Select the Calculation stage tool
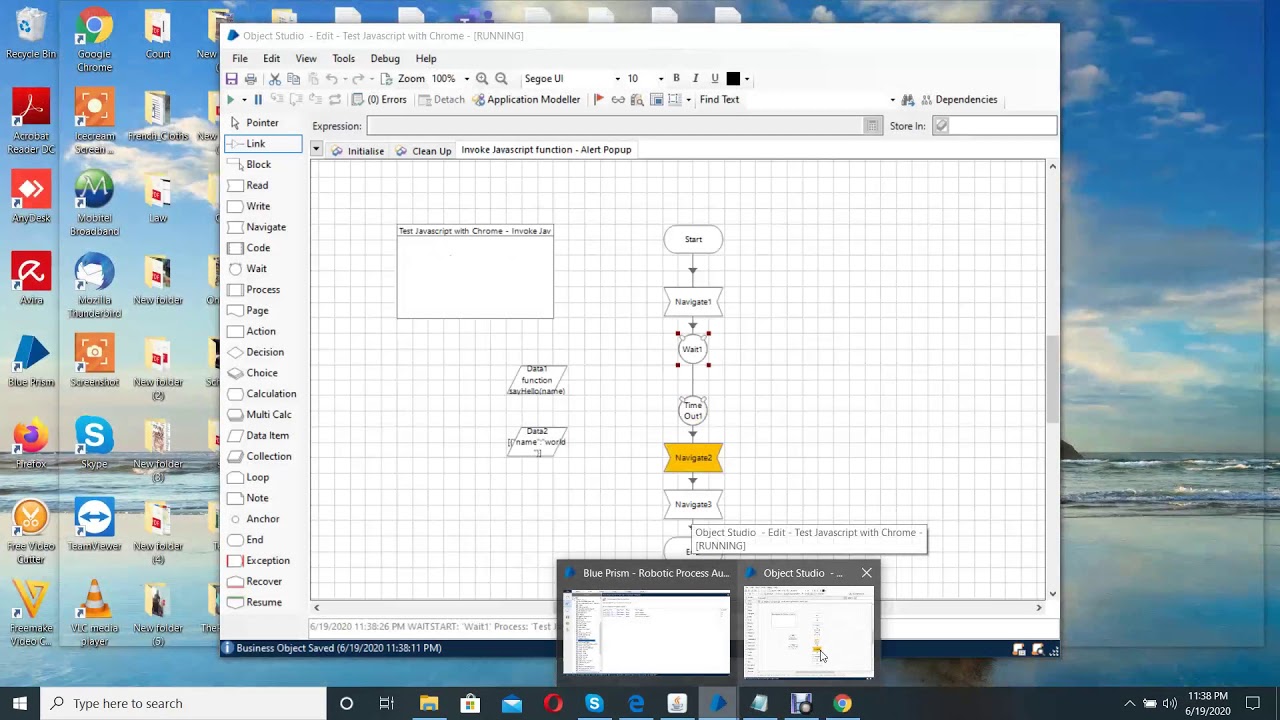The image size is (1280, 720). (x=262, y=394)
